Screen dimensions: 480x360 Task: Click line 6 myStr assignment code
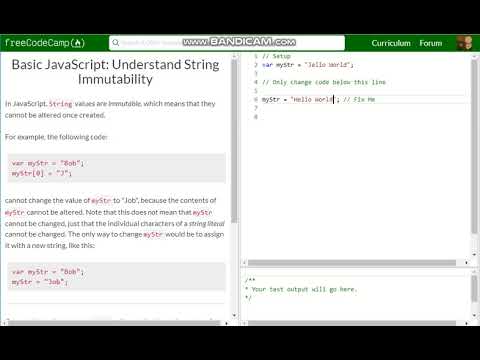[300, 99]
